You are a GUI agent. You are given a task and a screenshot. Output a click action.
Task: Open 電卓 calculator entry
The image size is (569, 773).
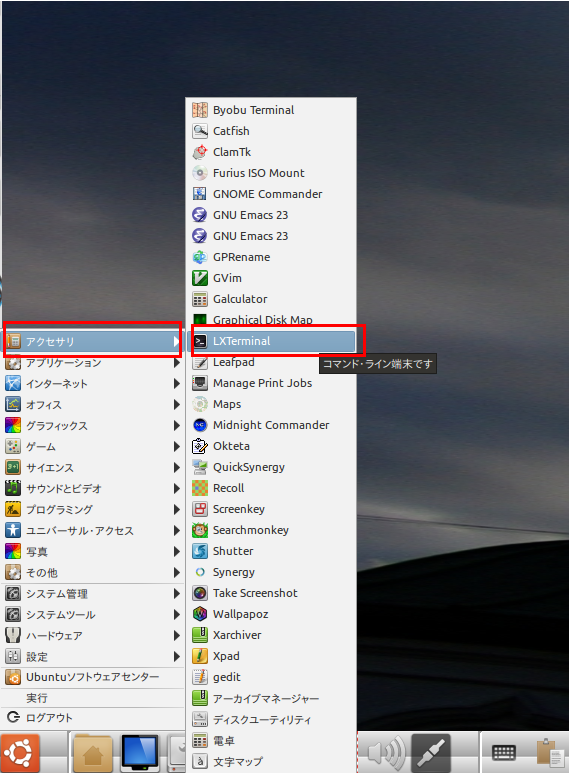[271, 740]
